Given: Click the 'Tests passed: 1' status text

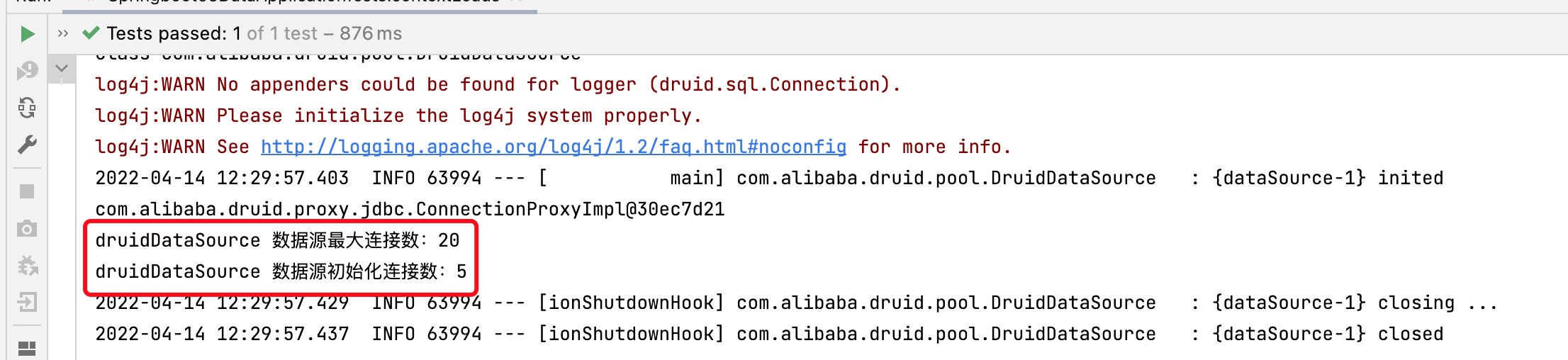Looking at the screenshot, I should pyautogui.click(x=167, y=33).
